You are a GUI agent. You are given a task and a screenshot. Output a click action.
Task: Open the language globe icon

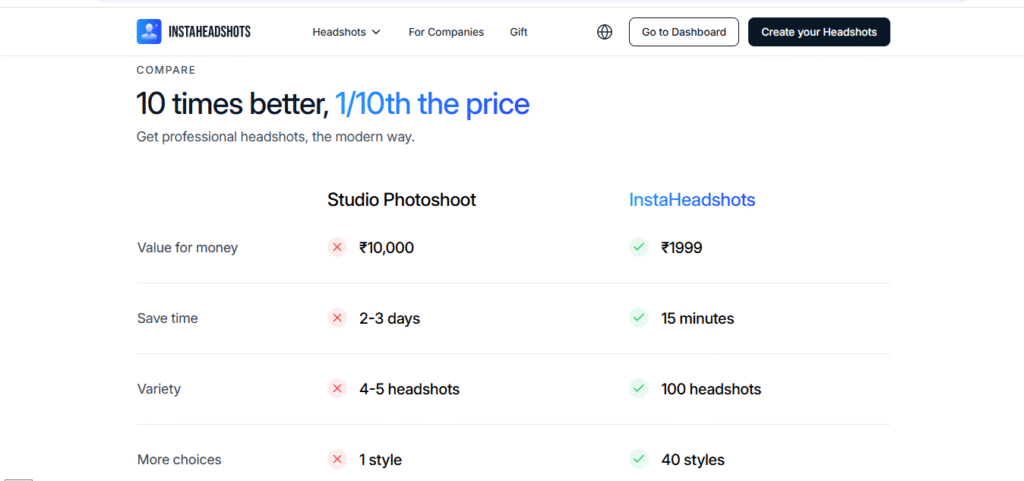click(x=605, y=32)
